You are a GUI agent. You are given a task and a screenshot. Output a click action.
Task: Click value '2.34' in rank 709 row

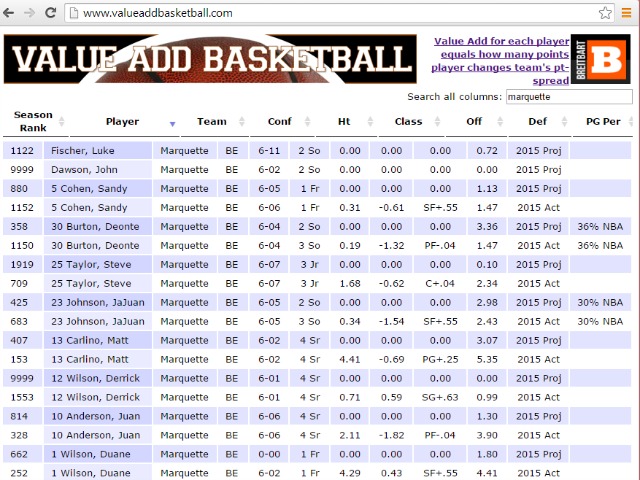click(487, 283)
